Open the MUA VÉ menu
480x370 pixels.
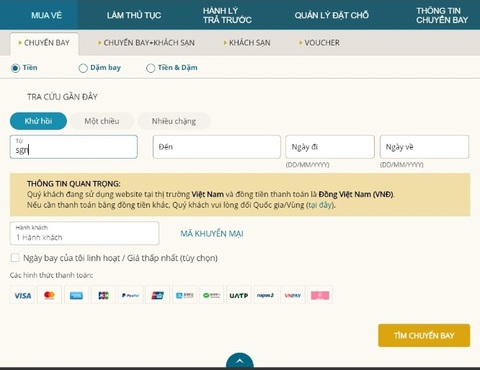coord(46,15)
